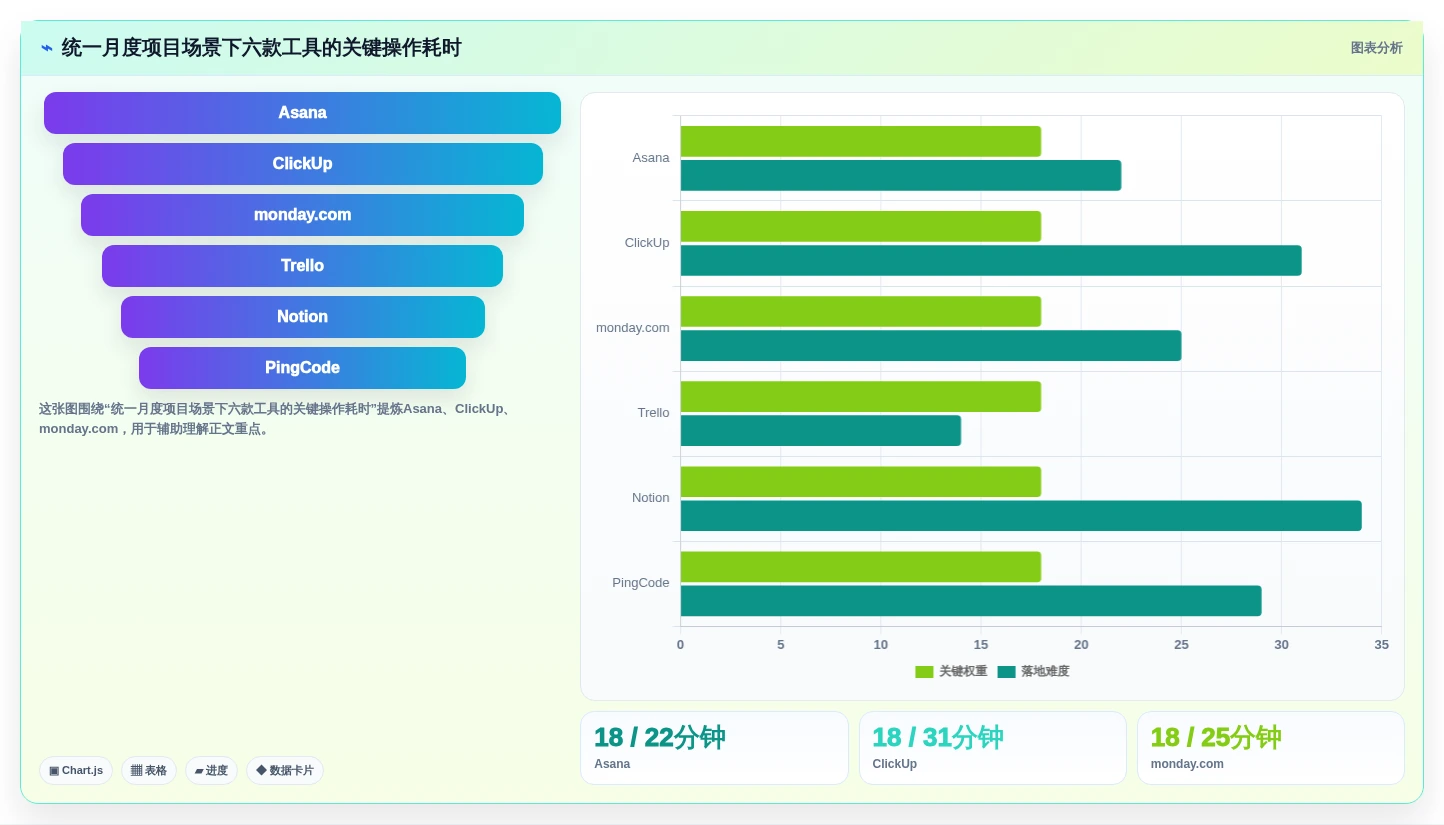Click the Trello 关键权重 light green bar
This screenshot has width=1444, height=825.
click(861, 396)
